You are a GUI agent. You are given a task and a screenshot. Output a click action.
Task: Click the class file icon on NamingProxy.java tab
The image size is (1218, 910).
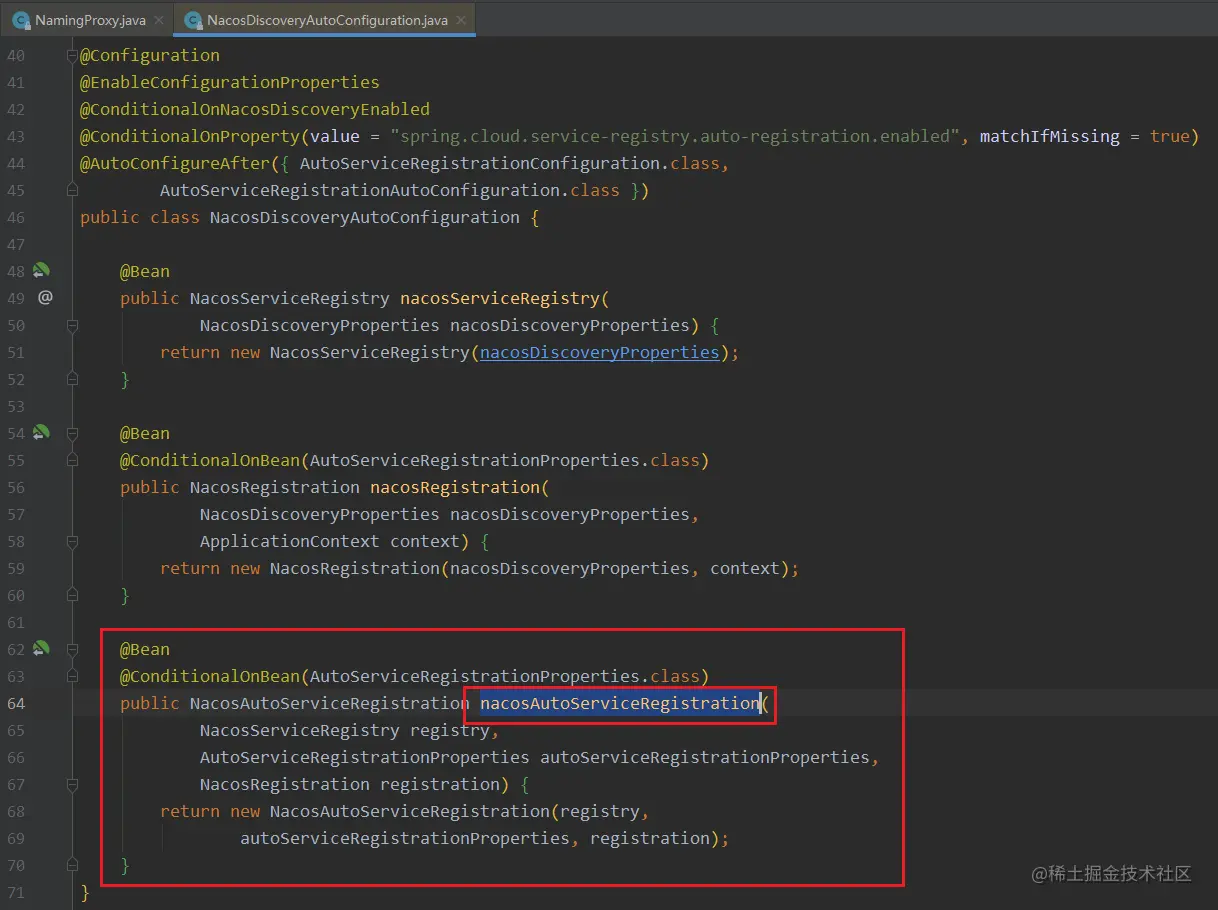[21, 20]
